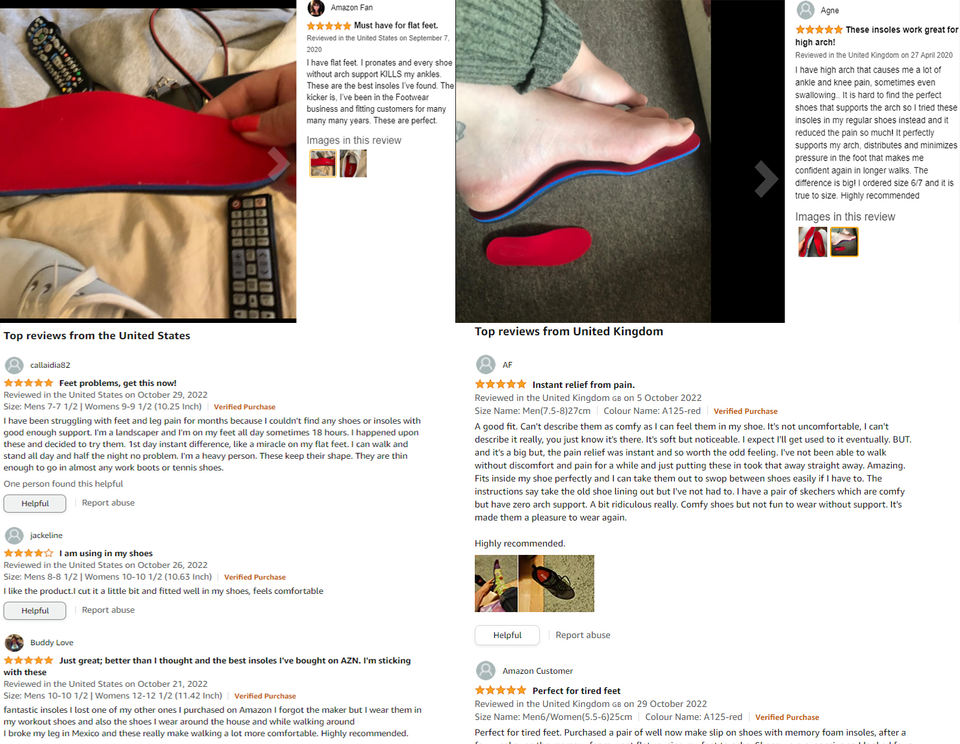The image size is (960, 744).
Task: Mark AF review as Helpful
Action: [x=507, y=635]
